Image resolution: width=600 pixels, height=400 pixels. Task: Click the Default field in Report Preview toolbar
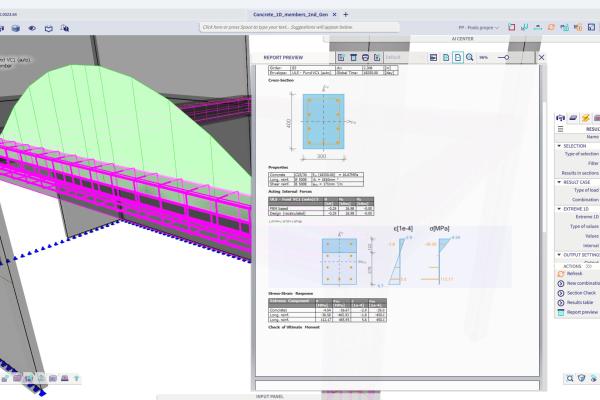404,57
